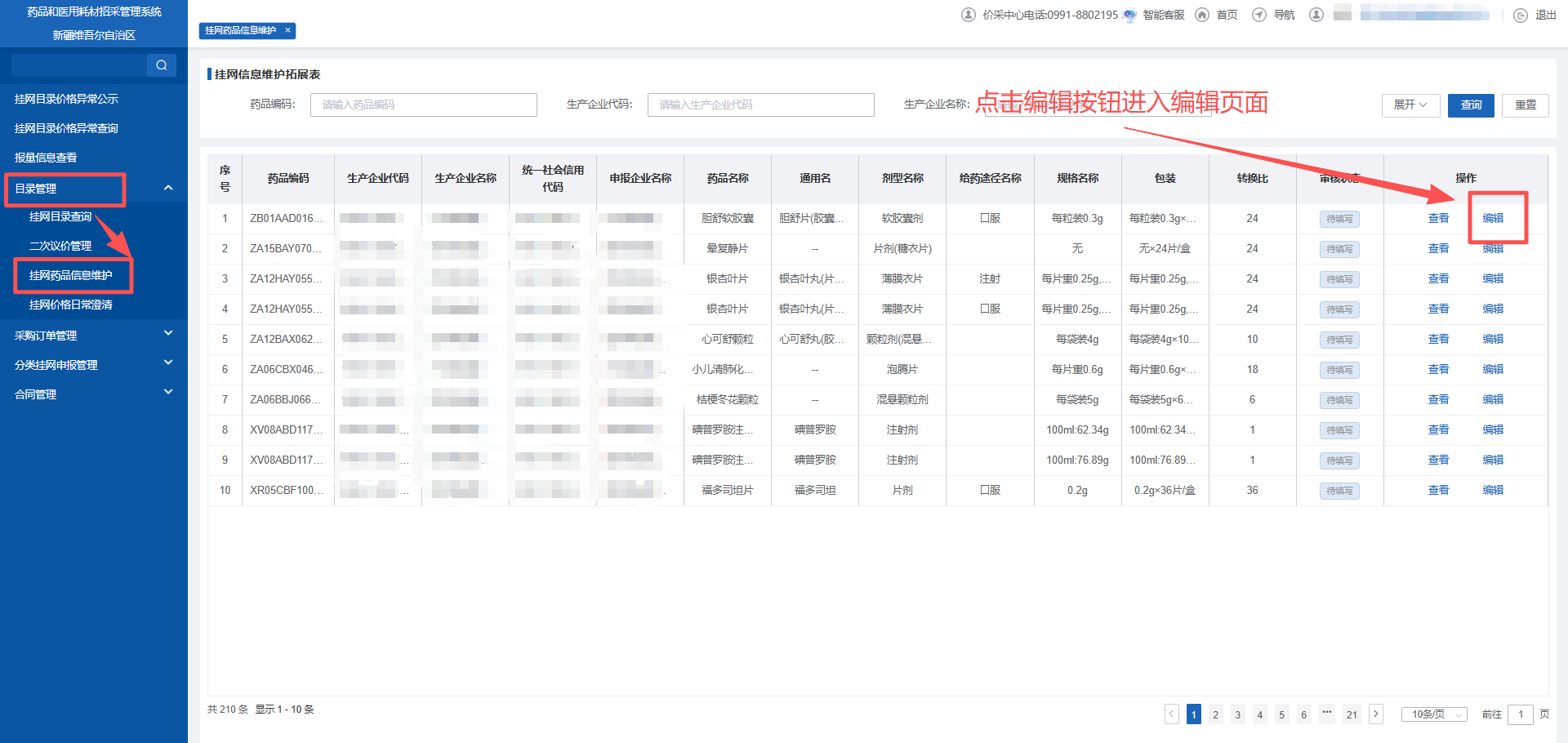Image resolution: width=1568 pixels, height=743 pixels.
Task: Select 挂网价格日常澄清 sidebar item
Action: coord(71,305)
